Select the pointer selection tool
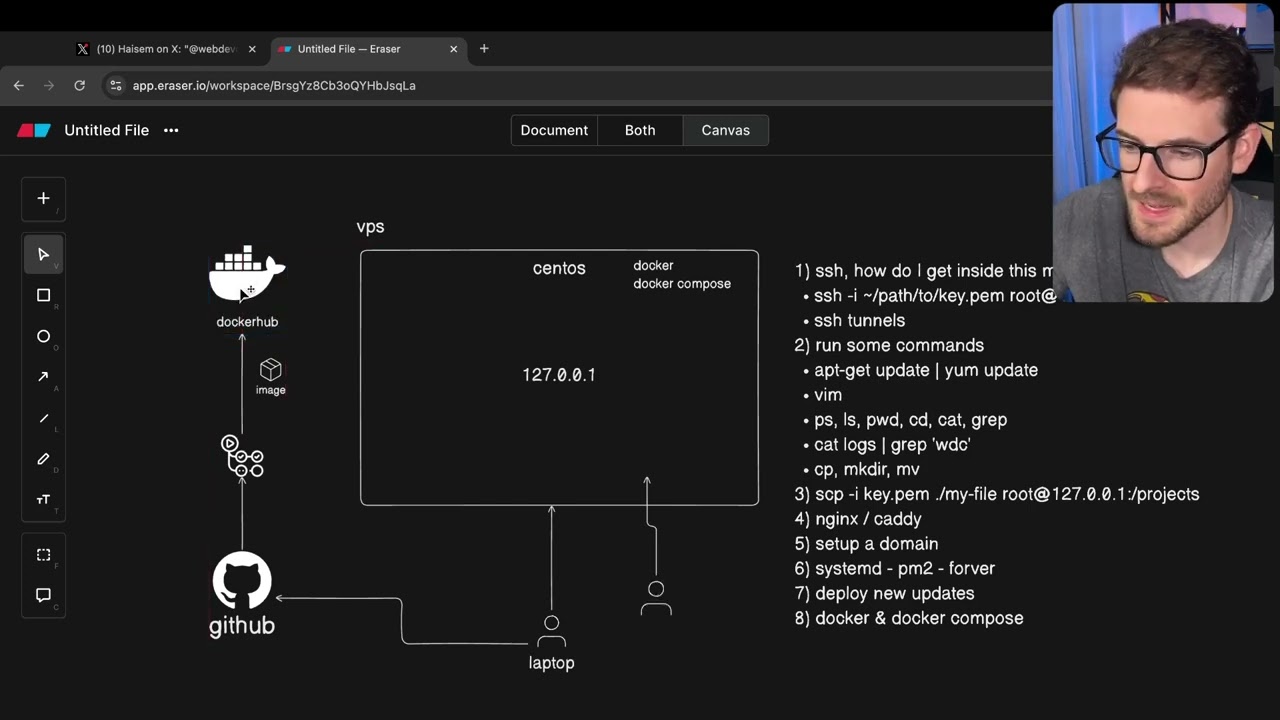Image resolution: width=1280 pixels, height=720 pixels. coord(43,254)
